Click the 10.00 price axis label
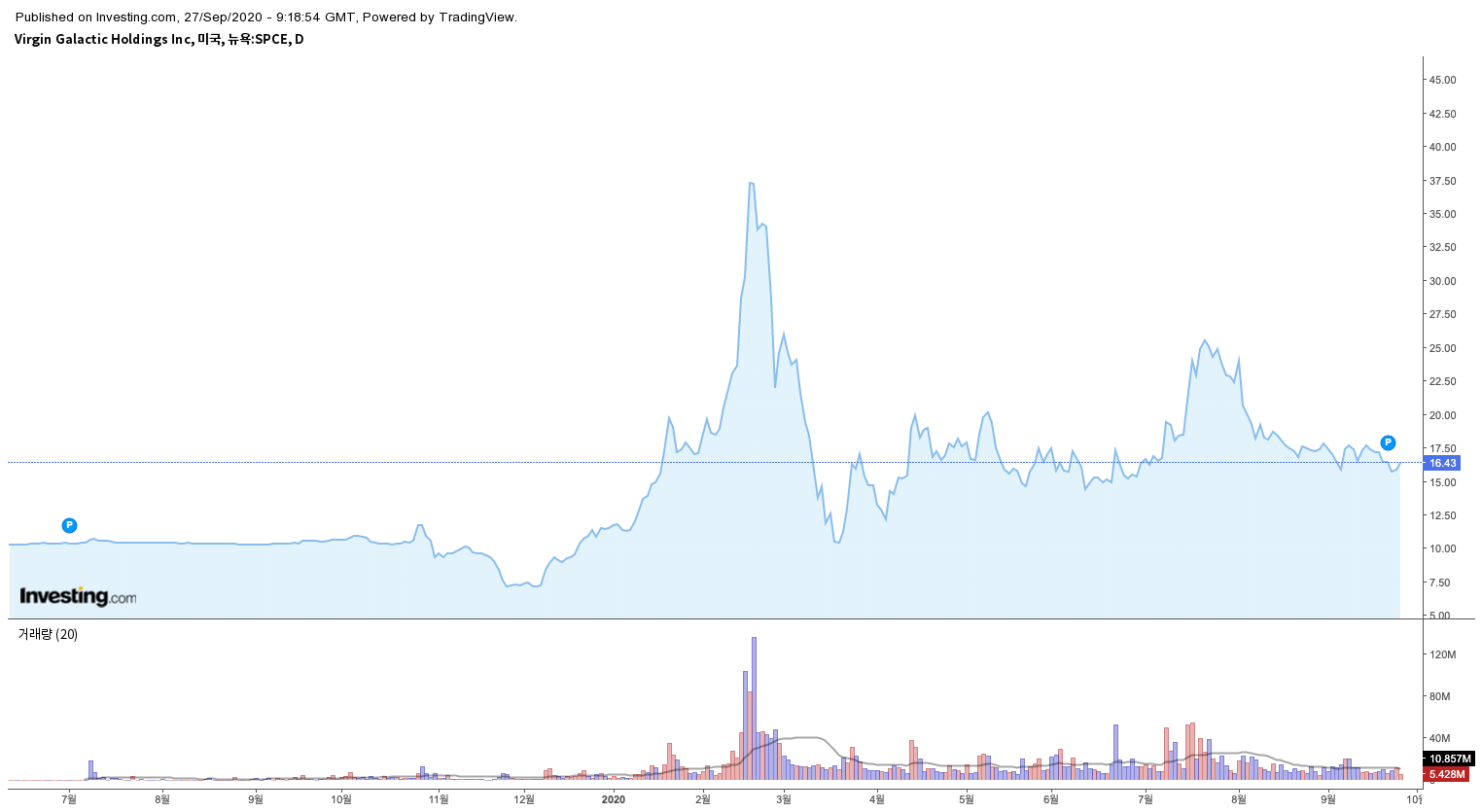The image size is (1482, 812). [x=1442, y=548]
